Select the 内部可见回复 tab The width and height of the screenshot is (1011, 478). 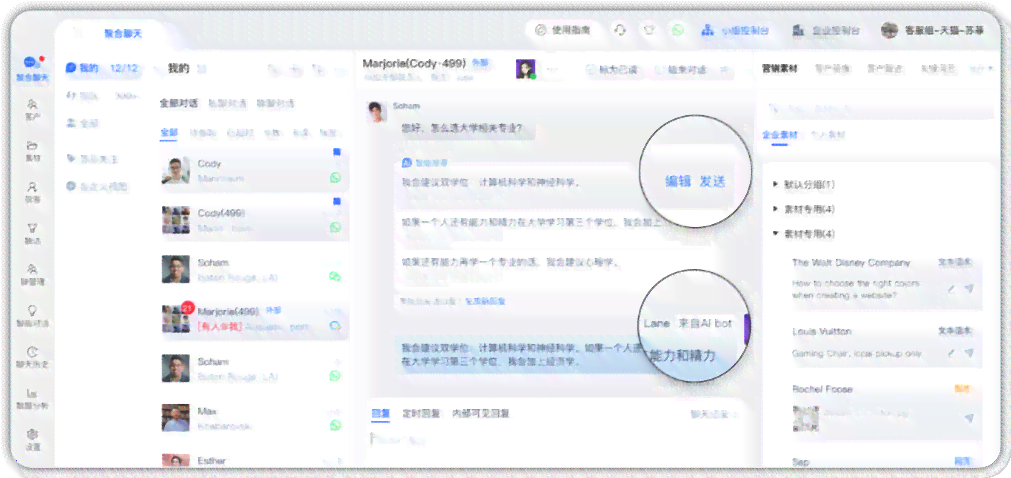[x=480, y=413]
